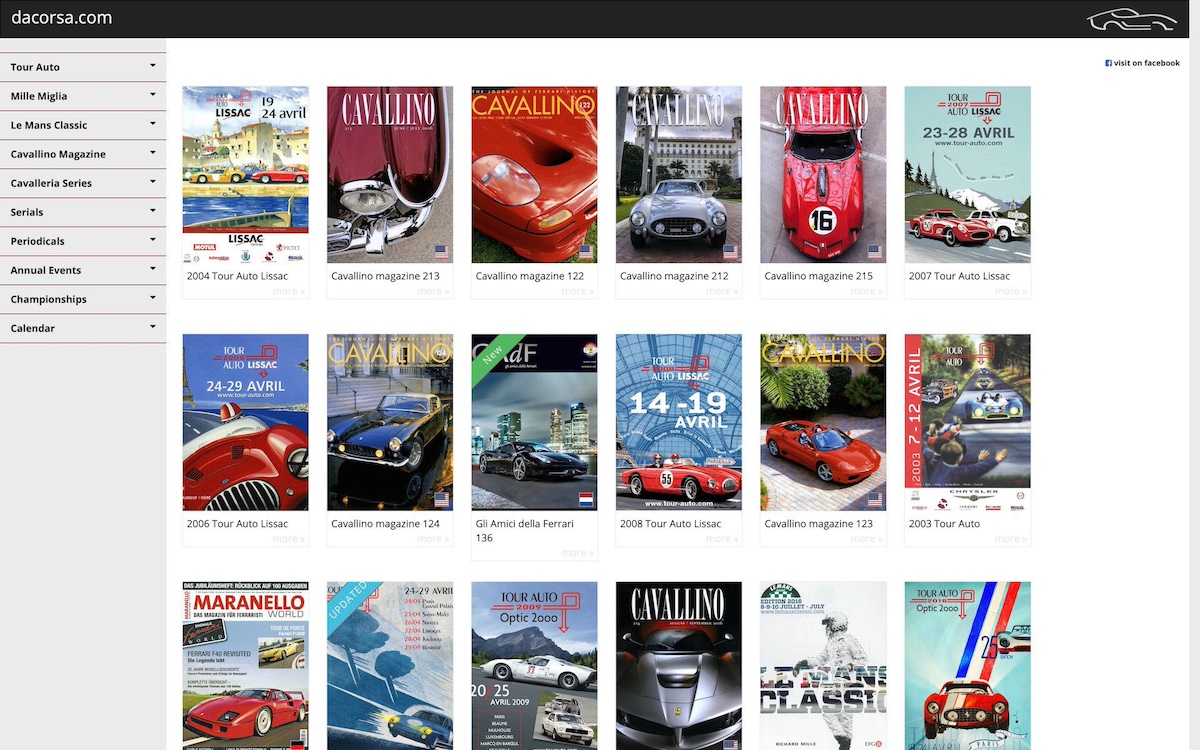Click the Facebook icon near visit on facebook
The image size is (1200, 750).
point(1108,63)
